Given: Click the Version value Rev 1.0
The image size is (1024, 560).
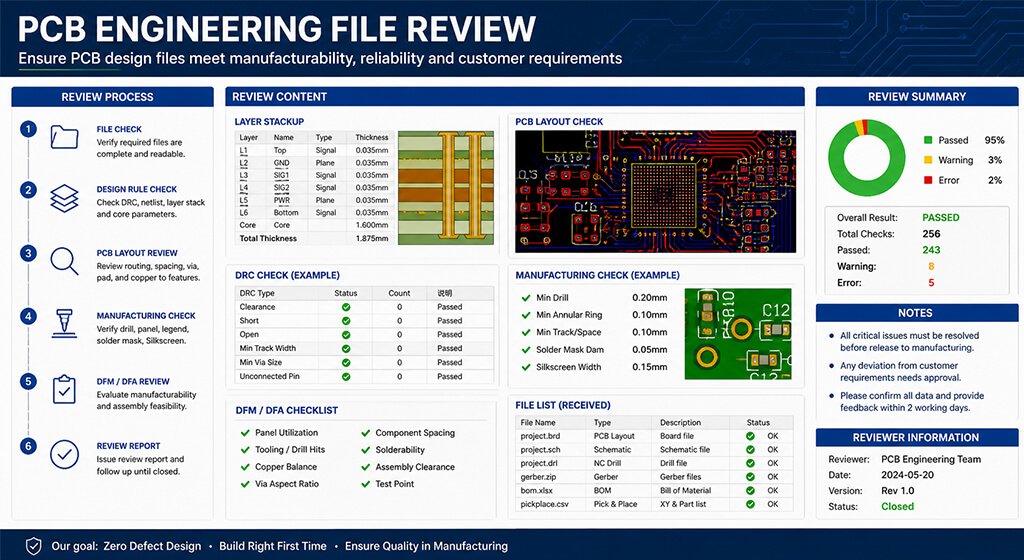Looking at the screenshot, I should [x=897, y=491].
